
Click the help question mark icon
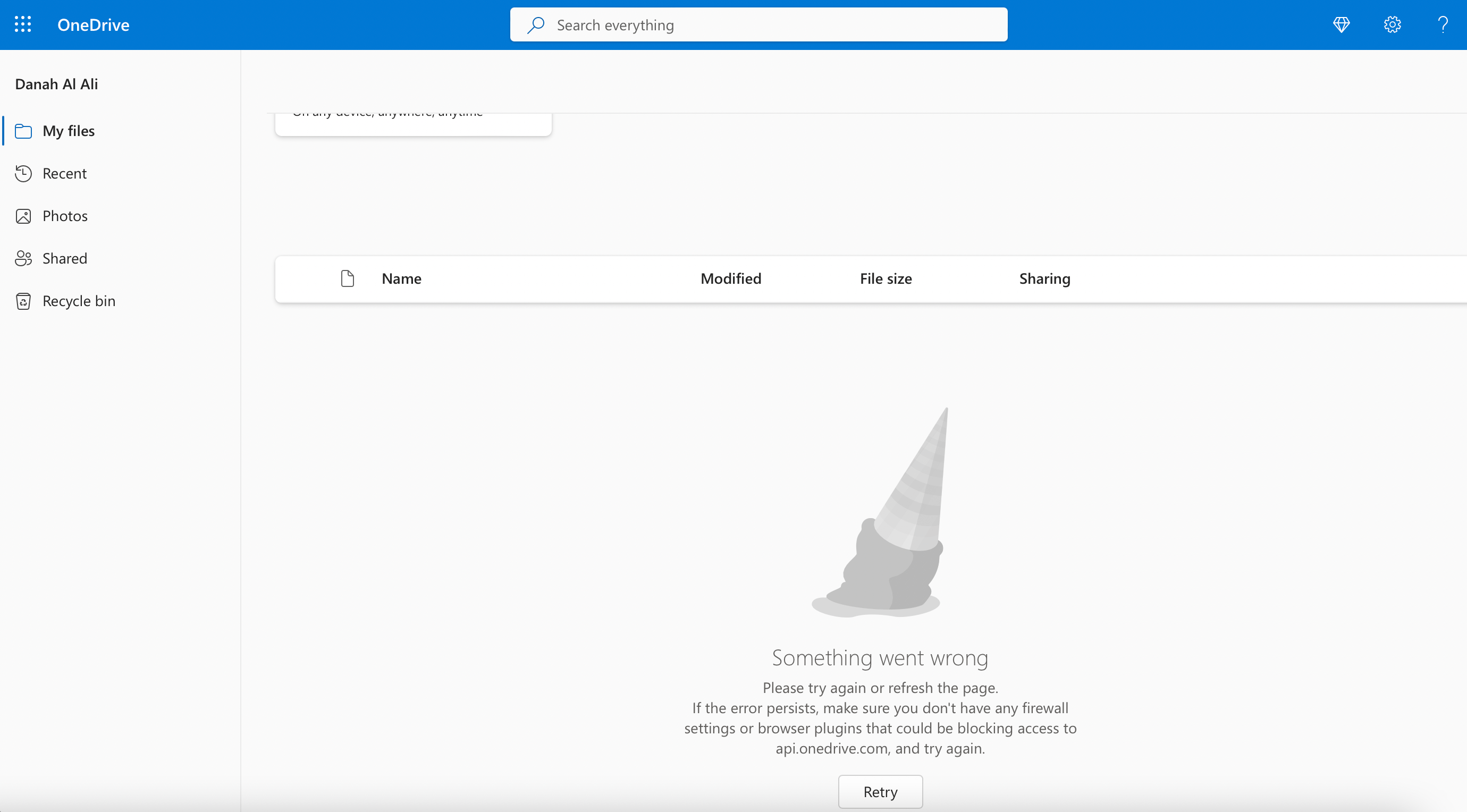(1442, 24)
